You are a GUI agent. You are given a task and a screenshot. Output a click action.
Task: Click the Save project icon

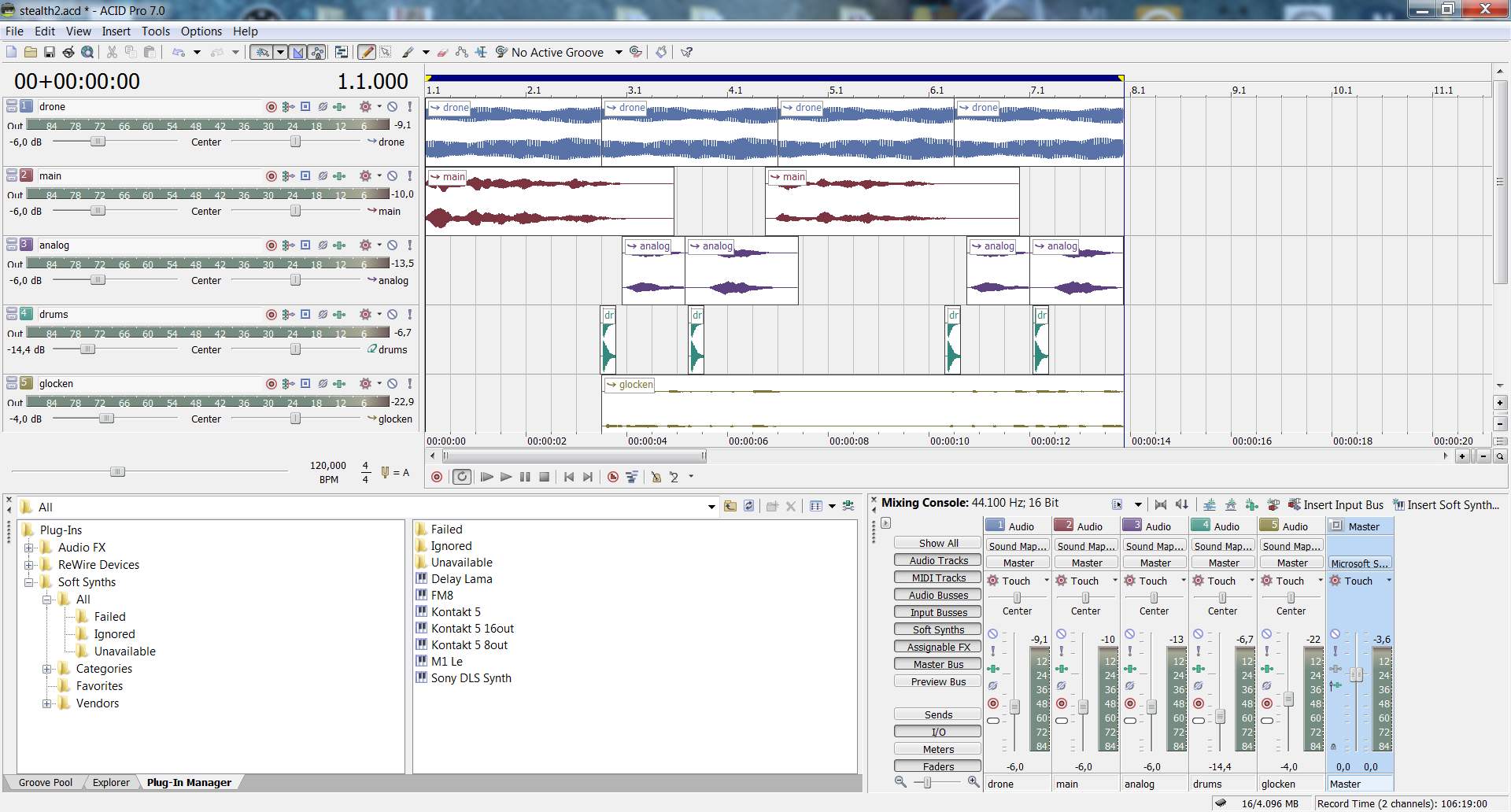click(49, 52)
